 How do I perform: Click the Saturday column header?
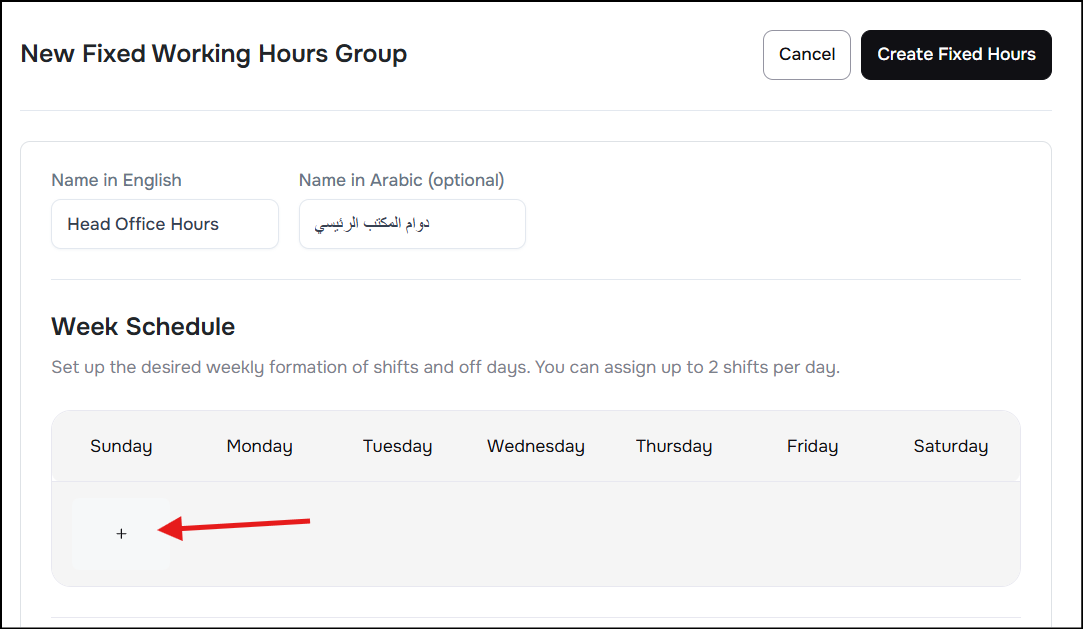coord(950,446)
